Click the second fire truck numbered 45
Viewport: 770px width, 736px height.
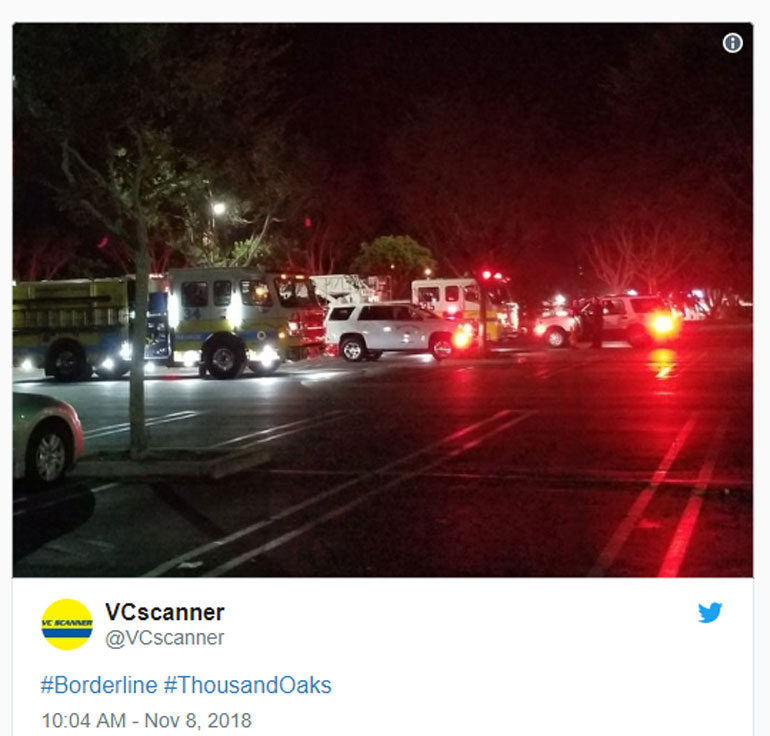point(464,304)
